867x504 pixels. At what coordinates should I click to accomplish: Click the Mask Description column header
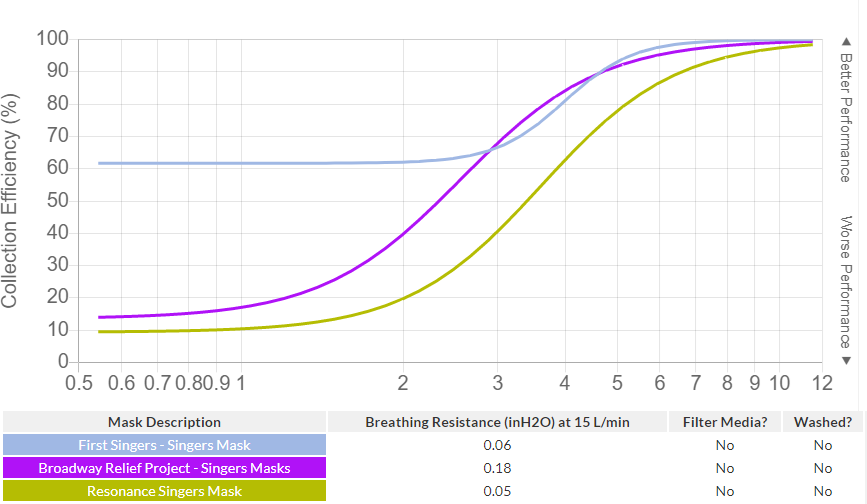click(164, 422)
